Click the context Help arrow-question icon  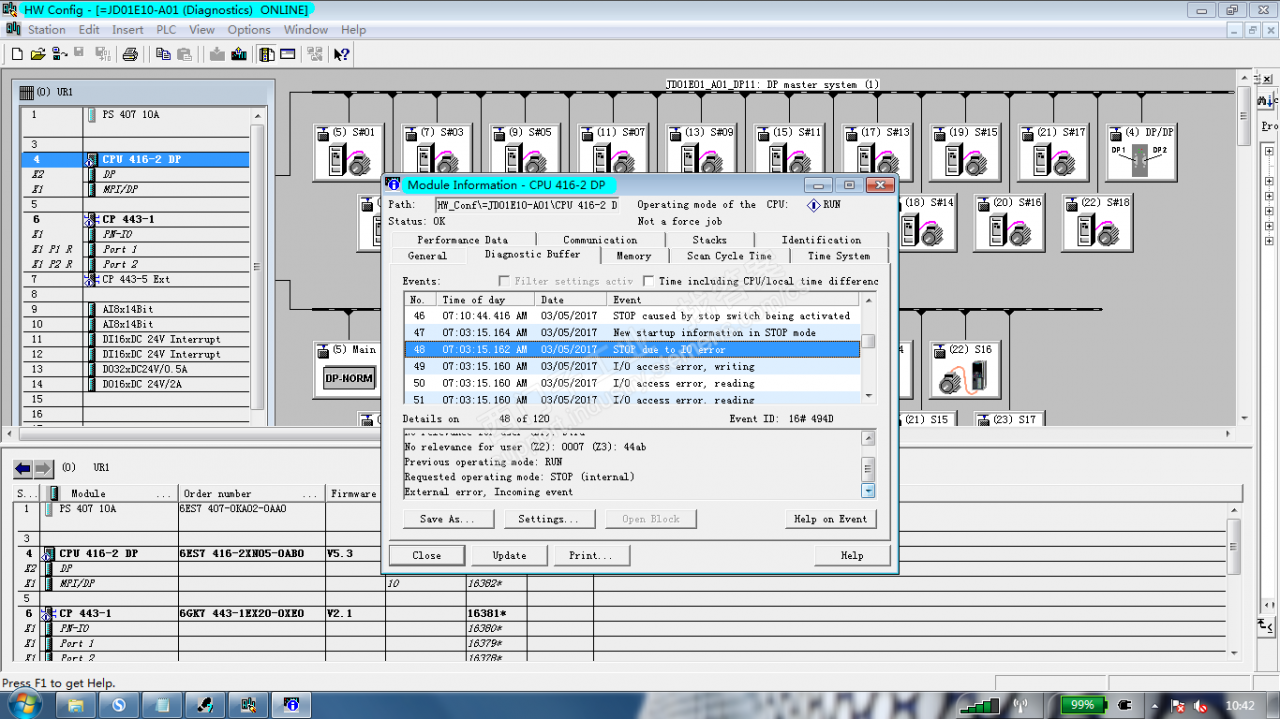coord(342,54)
